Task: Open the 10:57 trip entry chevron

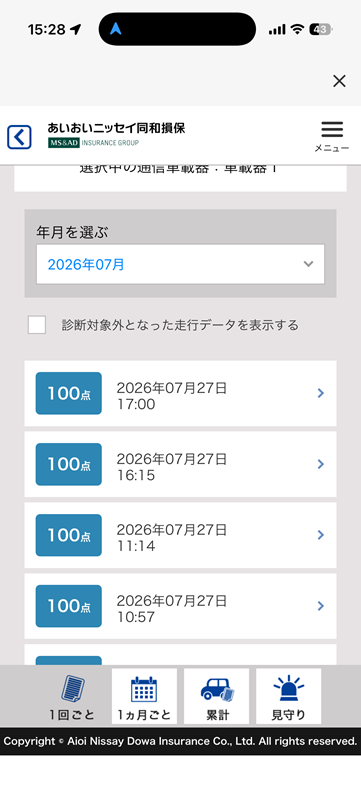Action: coord(321,606)
